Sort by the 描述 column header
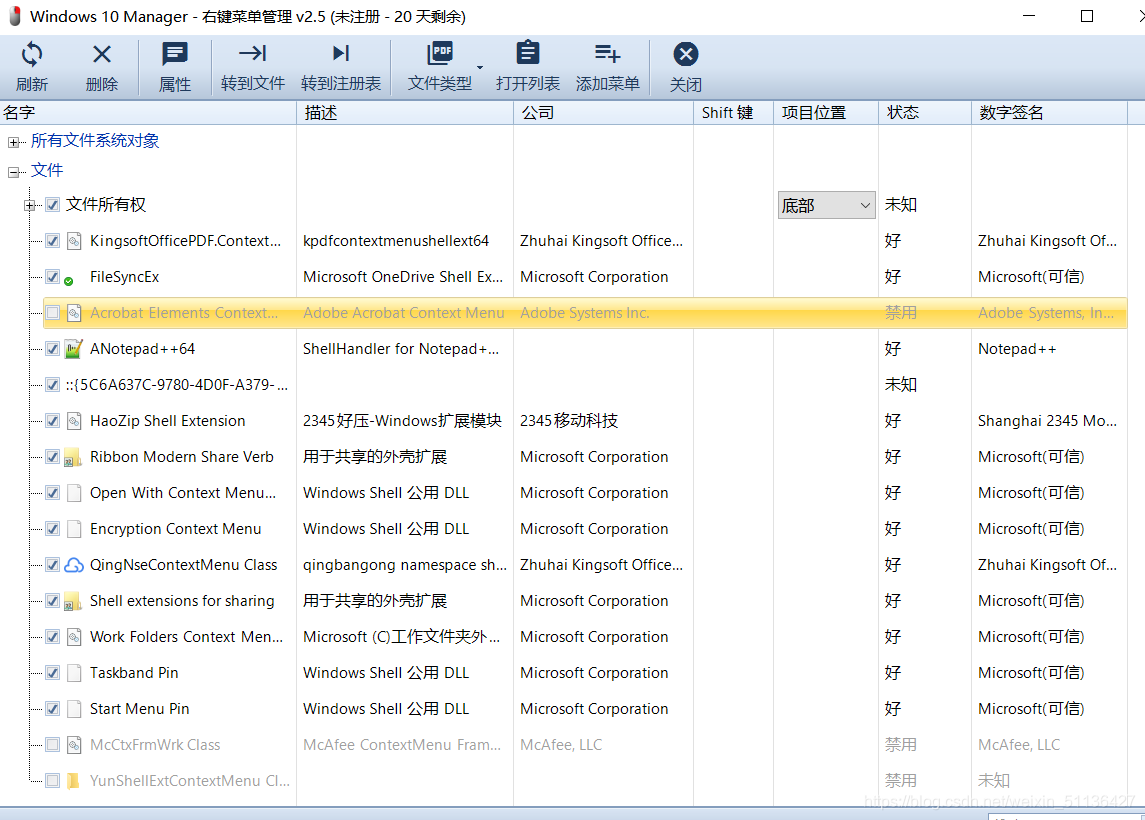1145x820 pixels. (x=405, y=112)
